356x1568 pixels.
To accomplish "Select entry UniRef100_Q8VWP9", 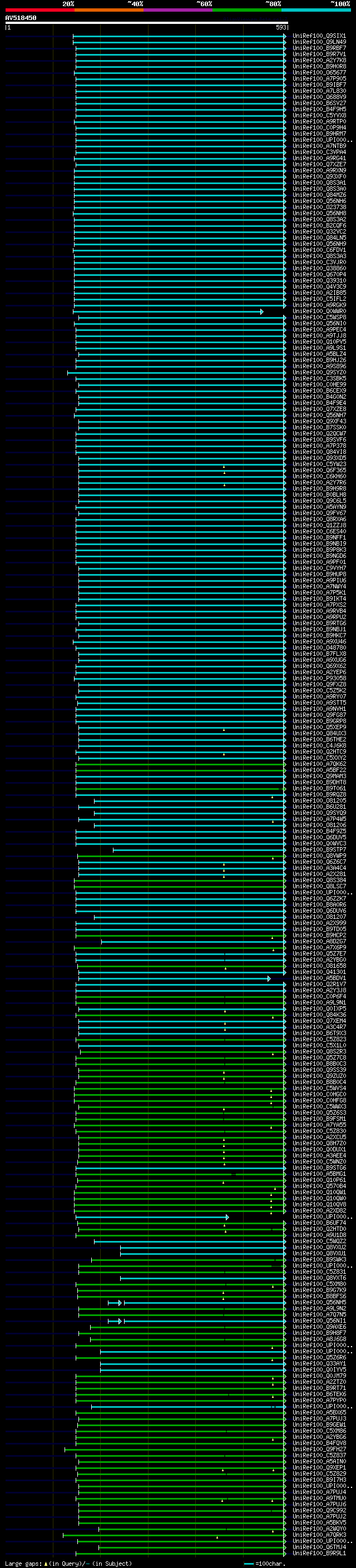I will [x=319, y=856].
